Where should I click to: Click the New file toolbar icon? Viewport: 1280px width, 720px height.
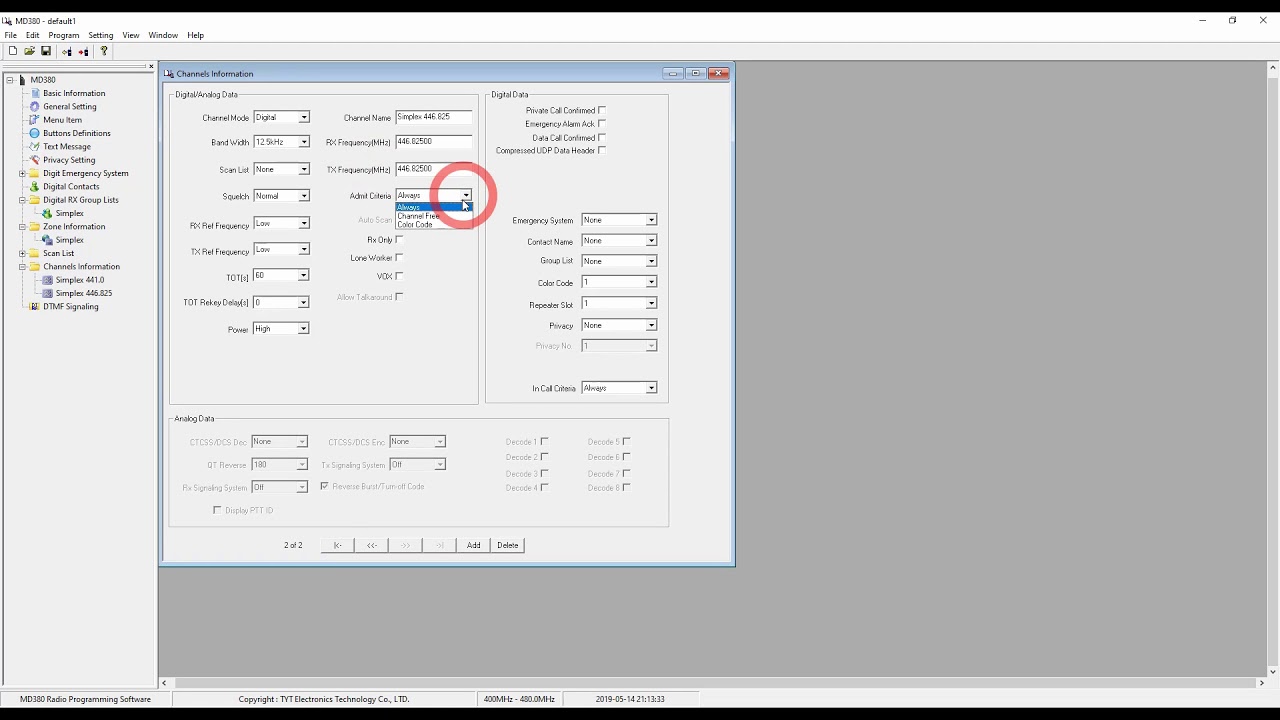click(12, 51)
